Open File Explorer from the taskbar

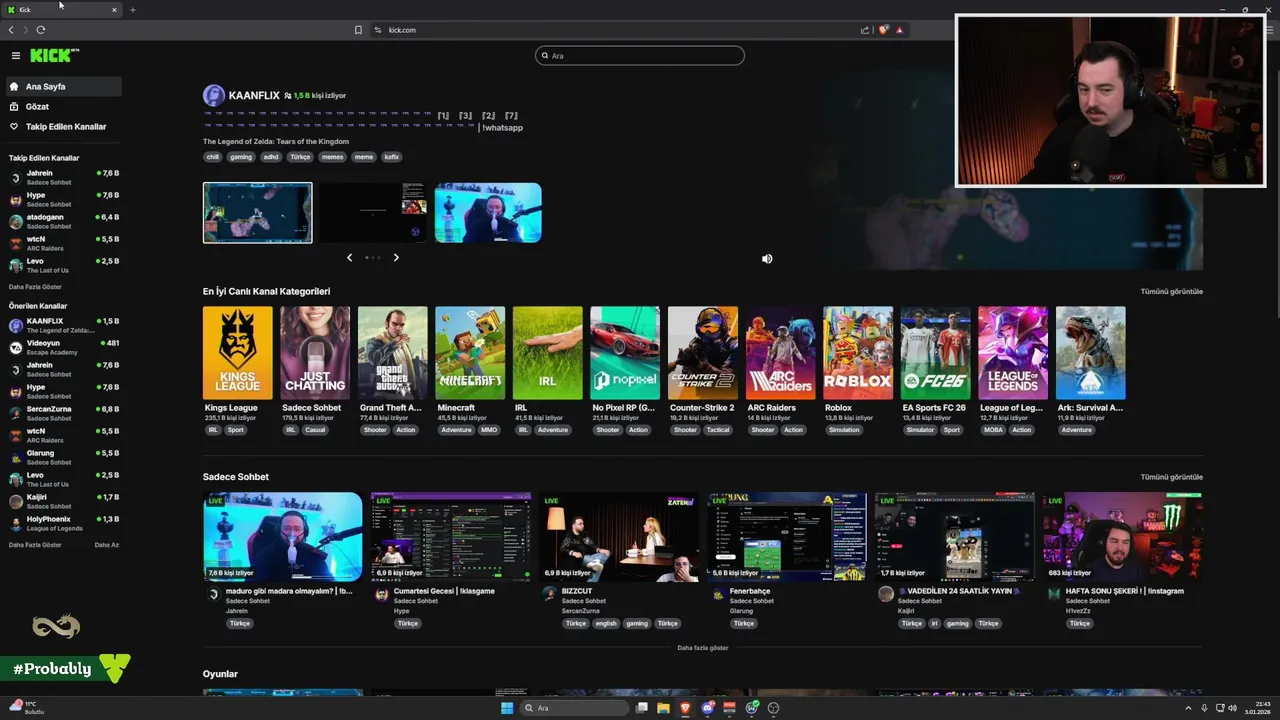tap(663, 708)
